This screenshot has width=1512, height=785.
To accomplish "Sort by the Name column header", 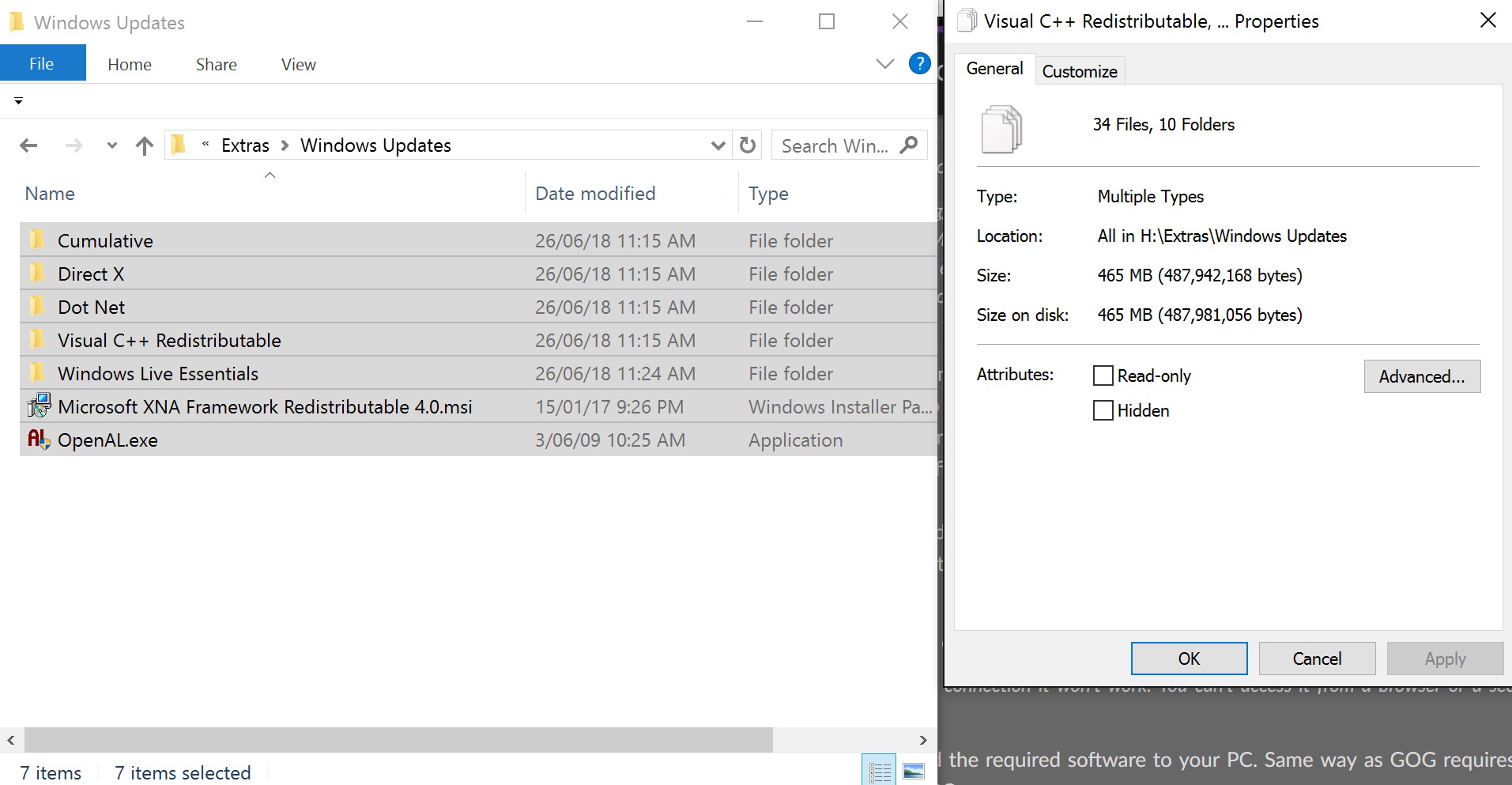I will pos(50,194).
